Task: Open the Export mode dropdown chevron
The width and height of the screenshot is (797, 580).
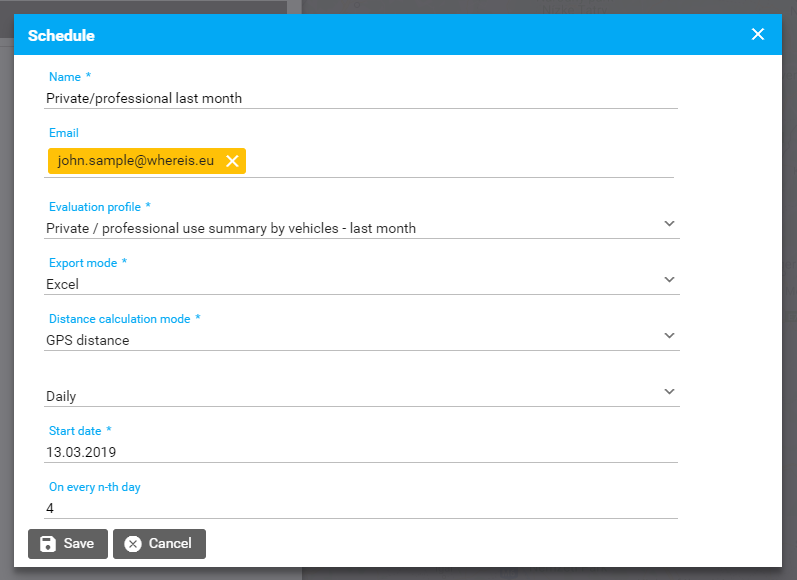Action: click(x=669, y=280)
